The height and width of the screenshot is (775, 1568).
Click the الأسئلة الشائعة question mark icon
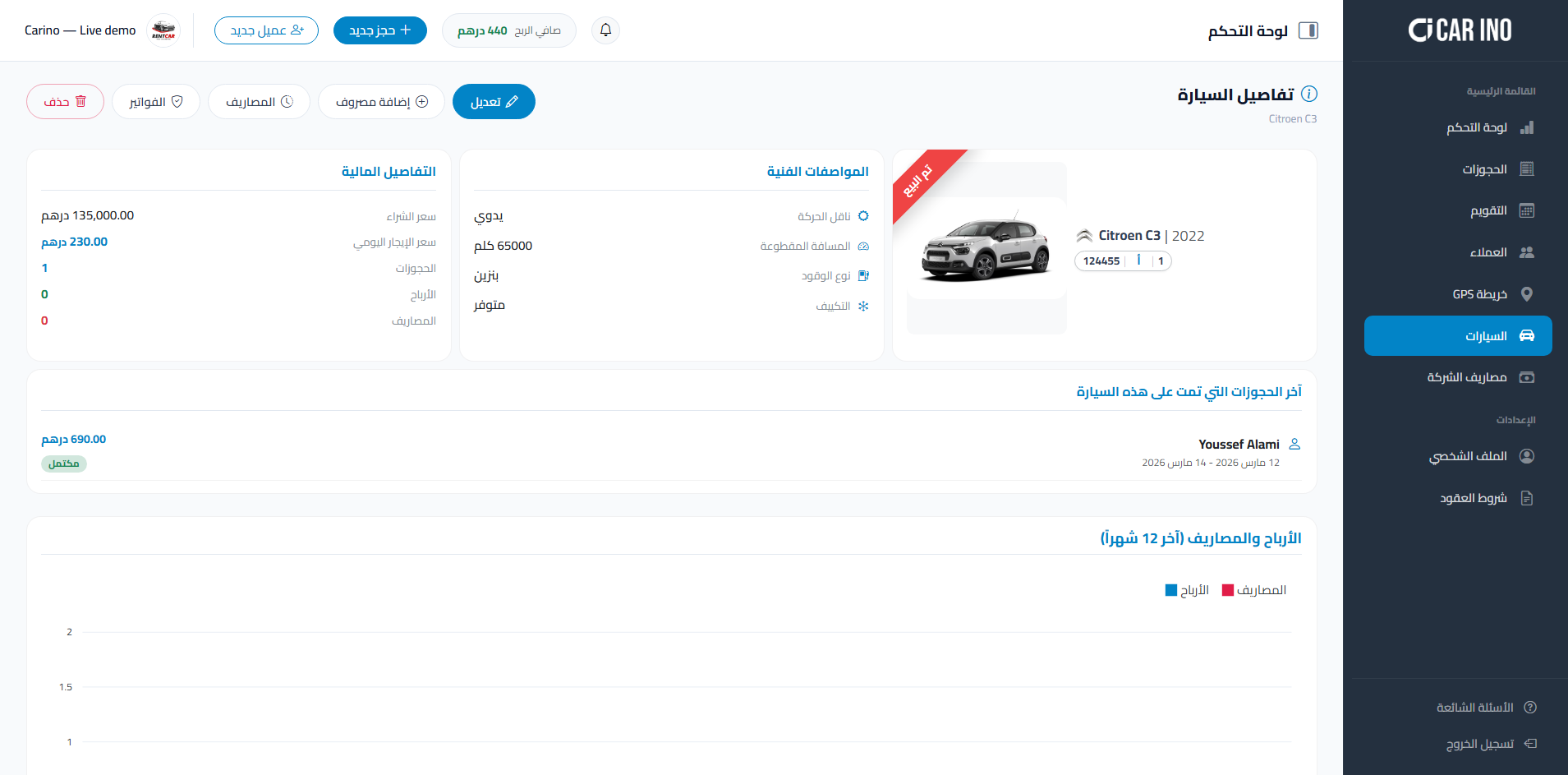coord(1530,708)
